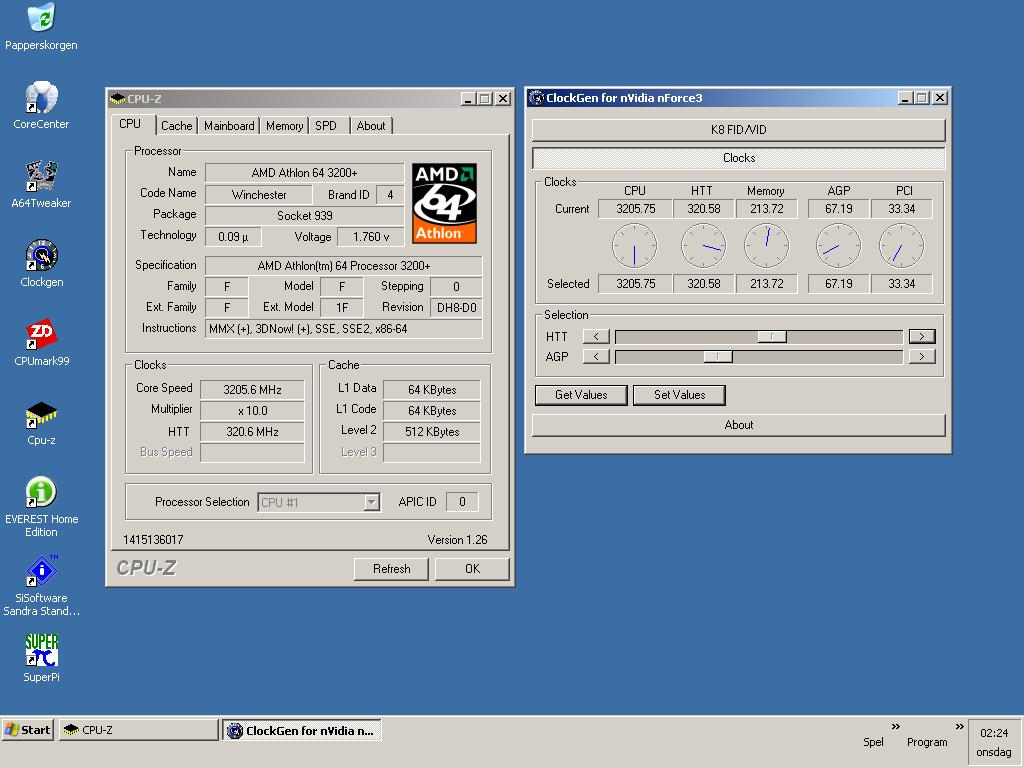Launch CoreCenter from the desktop
The width and height of the screenshot is (1024, 768).
[x=42, y=97]
